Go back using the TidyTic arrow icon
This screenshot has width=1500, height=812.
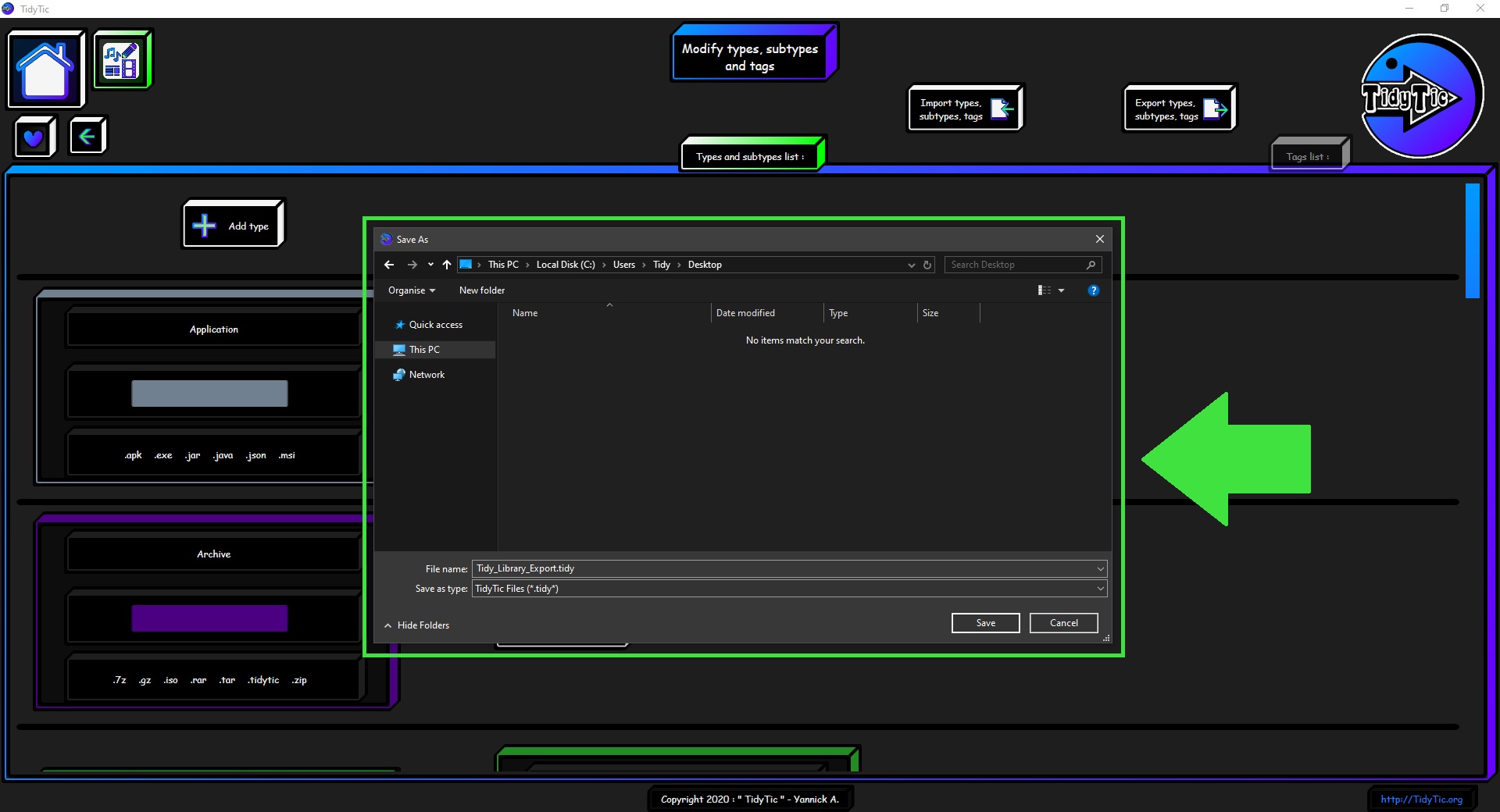click(x=87, y=137)
